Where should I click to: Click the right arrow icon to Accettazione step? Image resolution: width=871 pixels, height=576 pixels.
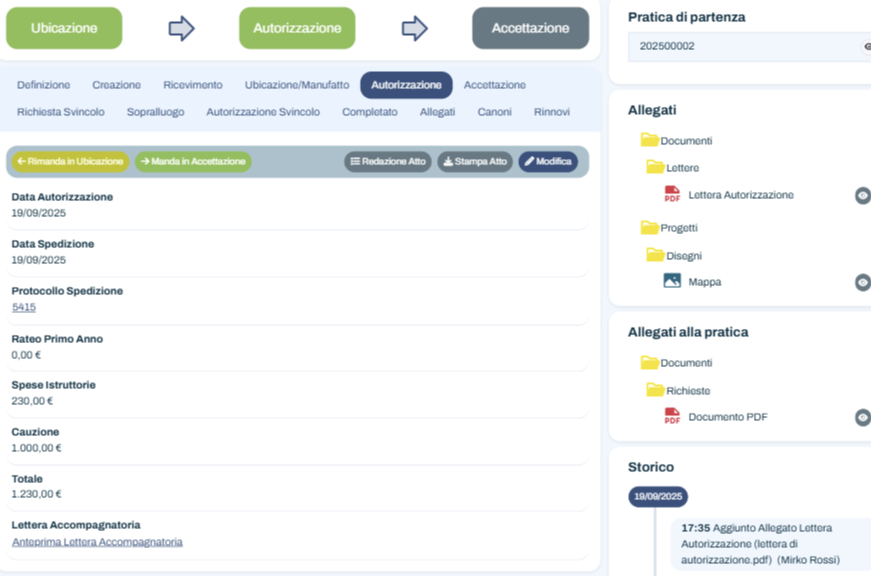(414, 28)
